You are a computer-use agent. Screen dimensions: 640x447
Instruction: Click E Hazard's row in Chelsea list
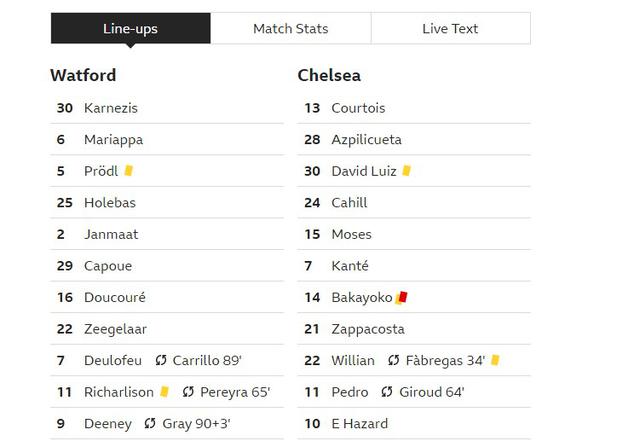[359, 424]
